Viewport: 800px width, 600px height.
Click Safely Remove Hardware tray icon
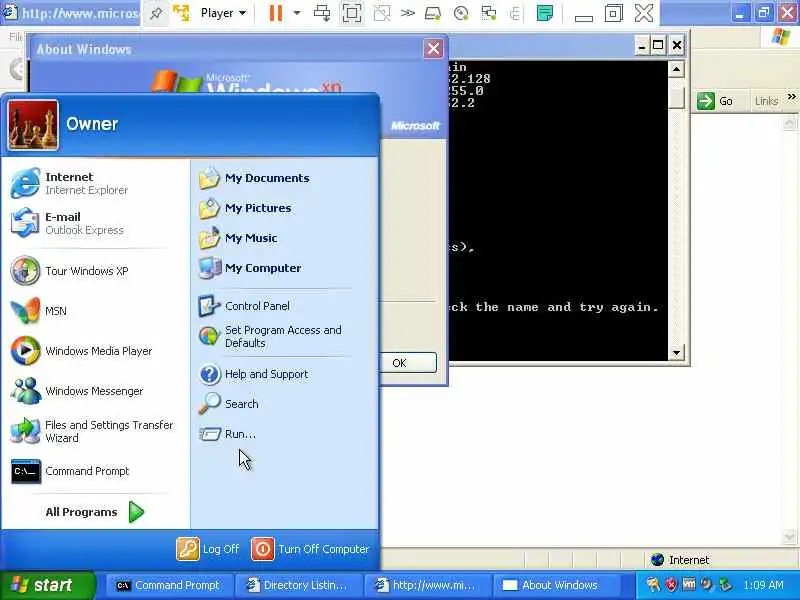[x=724, y=585]
